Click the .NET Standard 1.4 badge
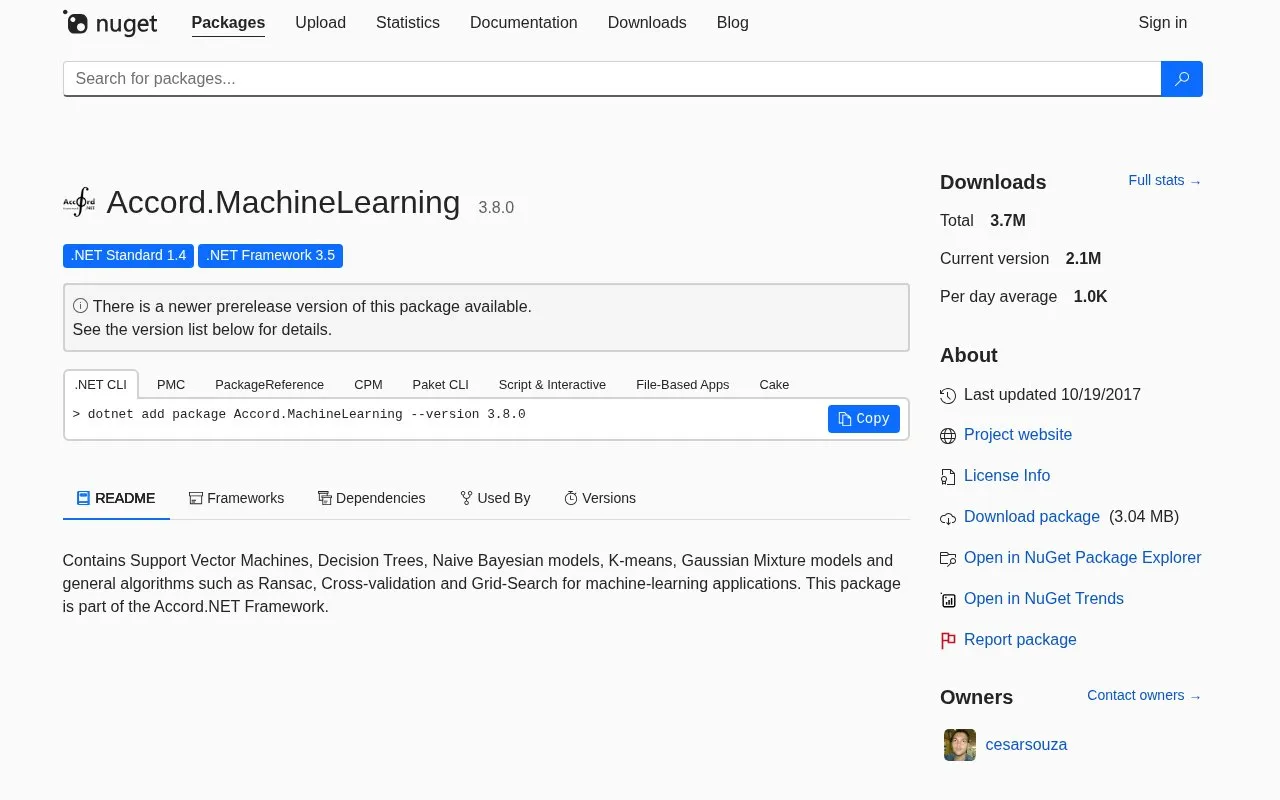1280x800 pixels. (x=128, y=256)
